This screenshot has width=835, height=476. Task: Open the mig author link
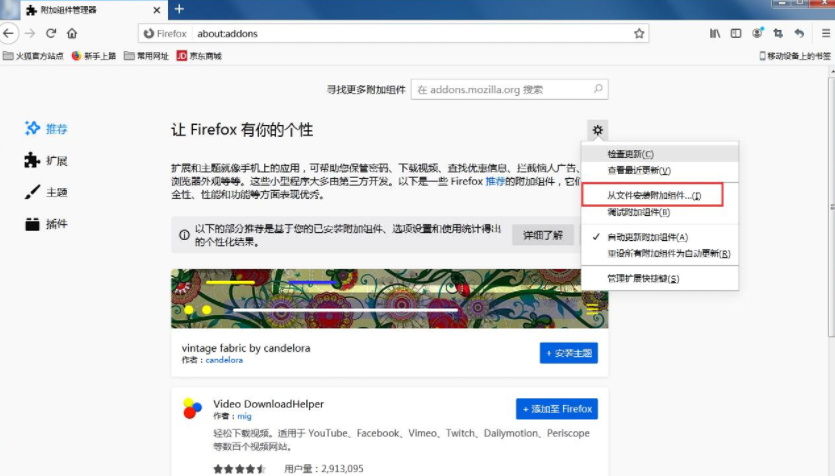tap(244, 416)
